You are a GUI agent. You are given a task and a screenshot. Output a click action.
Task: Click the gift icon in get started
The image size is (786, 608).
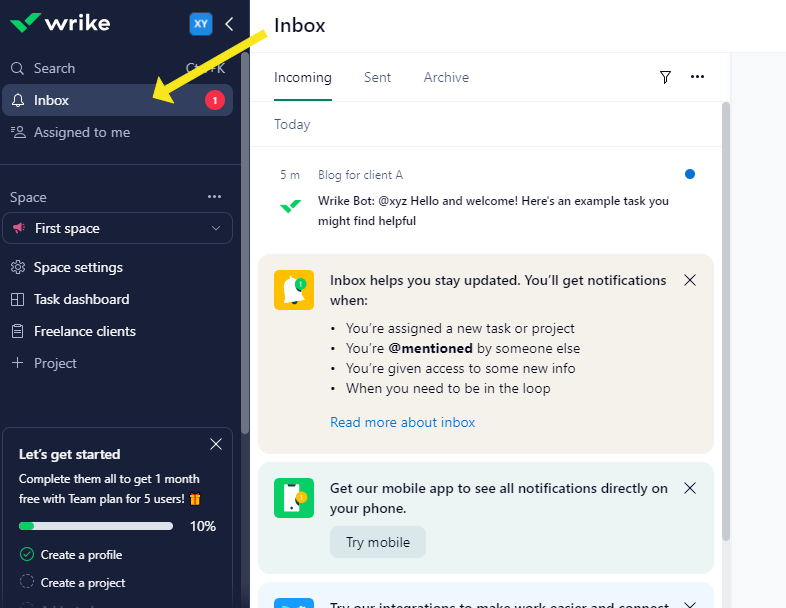[x=195, y=499]
